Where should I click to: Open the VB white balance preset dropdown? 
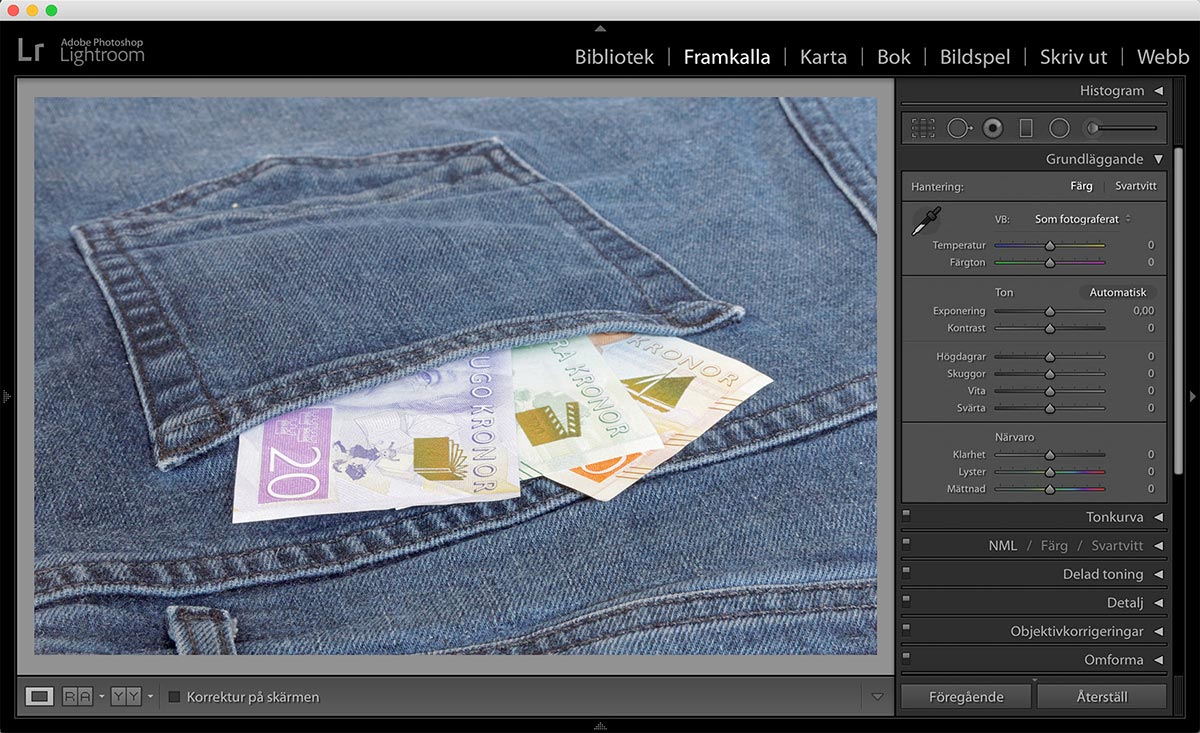click(x=1083, y=219)
